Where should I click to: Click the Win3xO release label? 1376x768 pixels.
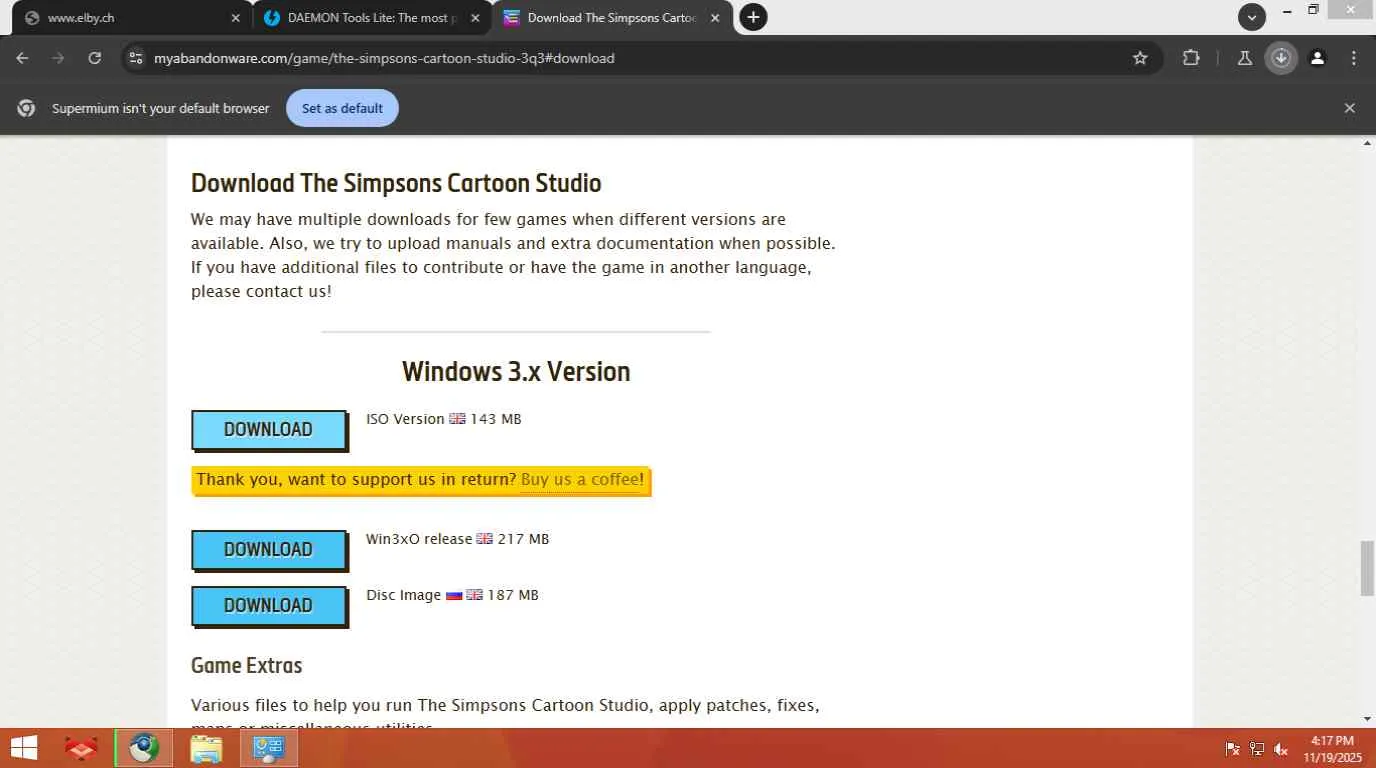click(x=419, y=539)
